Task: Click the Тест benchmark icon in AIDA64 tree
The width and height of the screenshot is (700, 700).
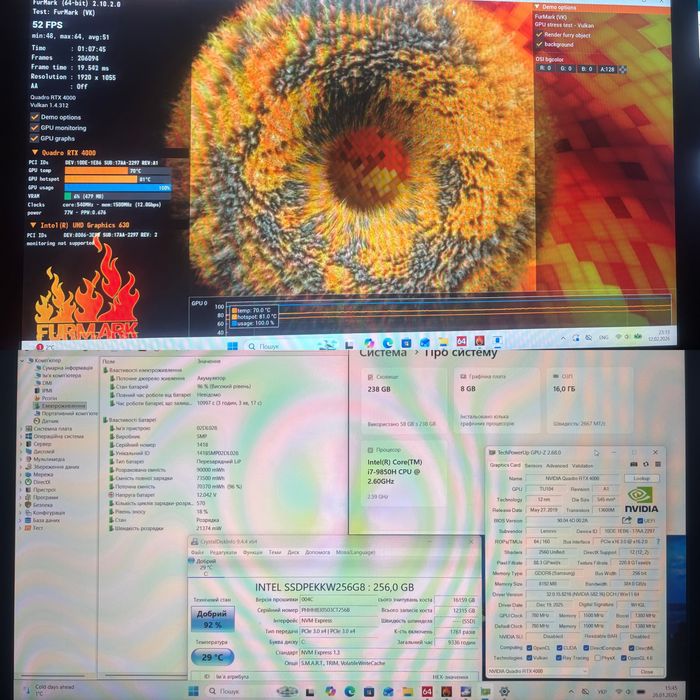Action: 28,528
